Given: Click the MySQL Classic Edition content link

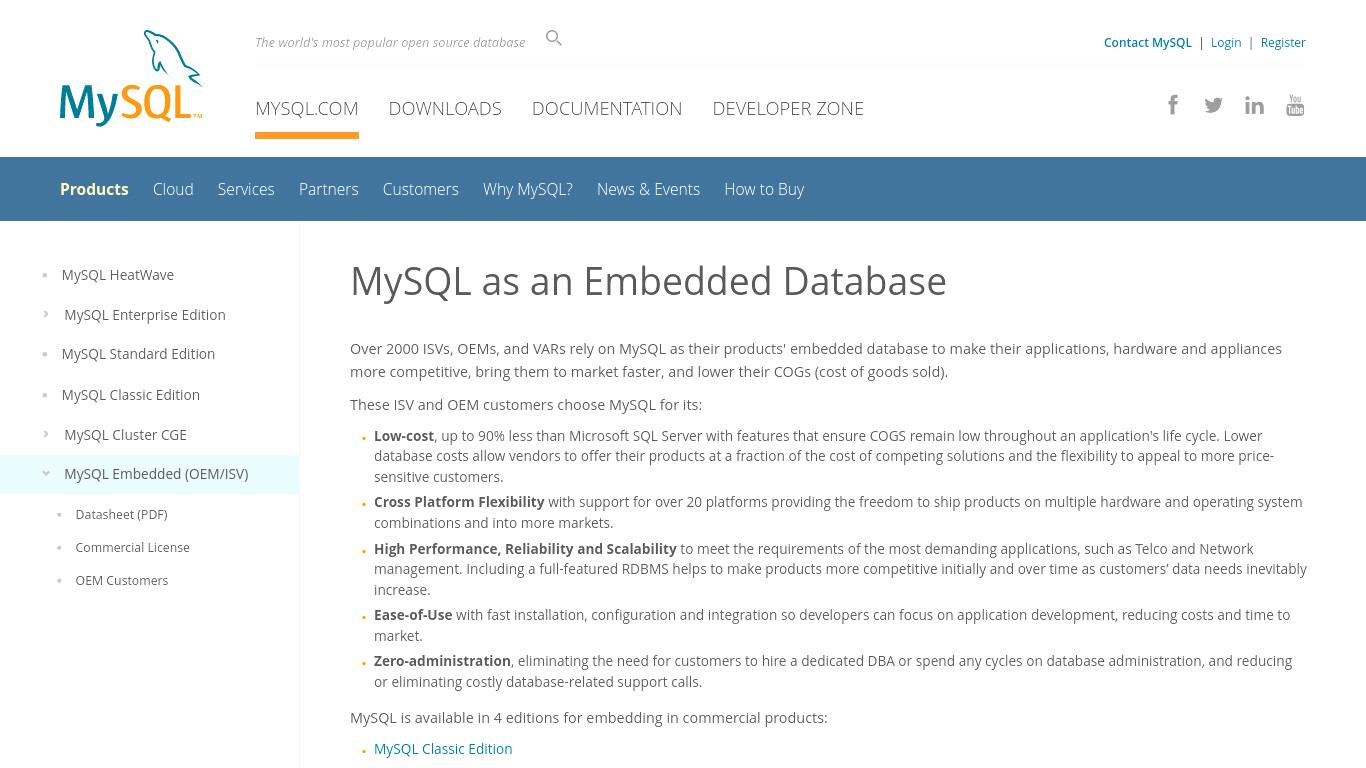Looking at the screenshot, I should [x=443, y=749].
